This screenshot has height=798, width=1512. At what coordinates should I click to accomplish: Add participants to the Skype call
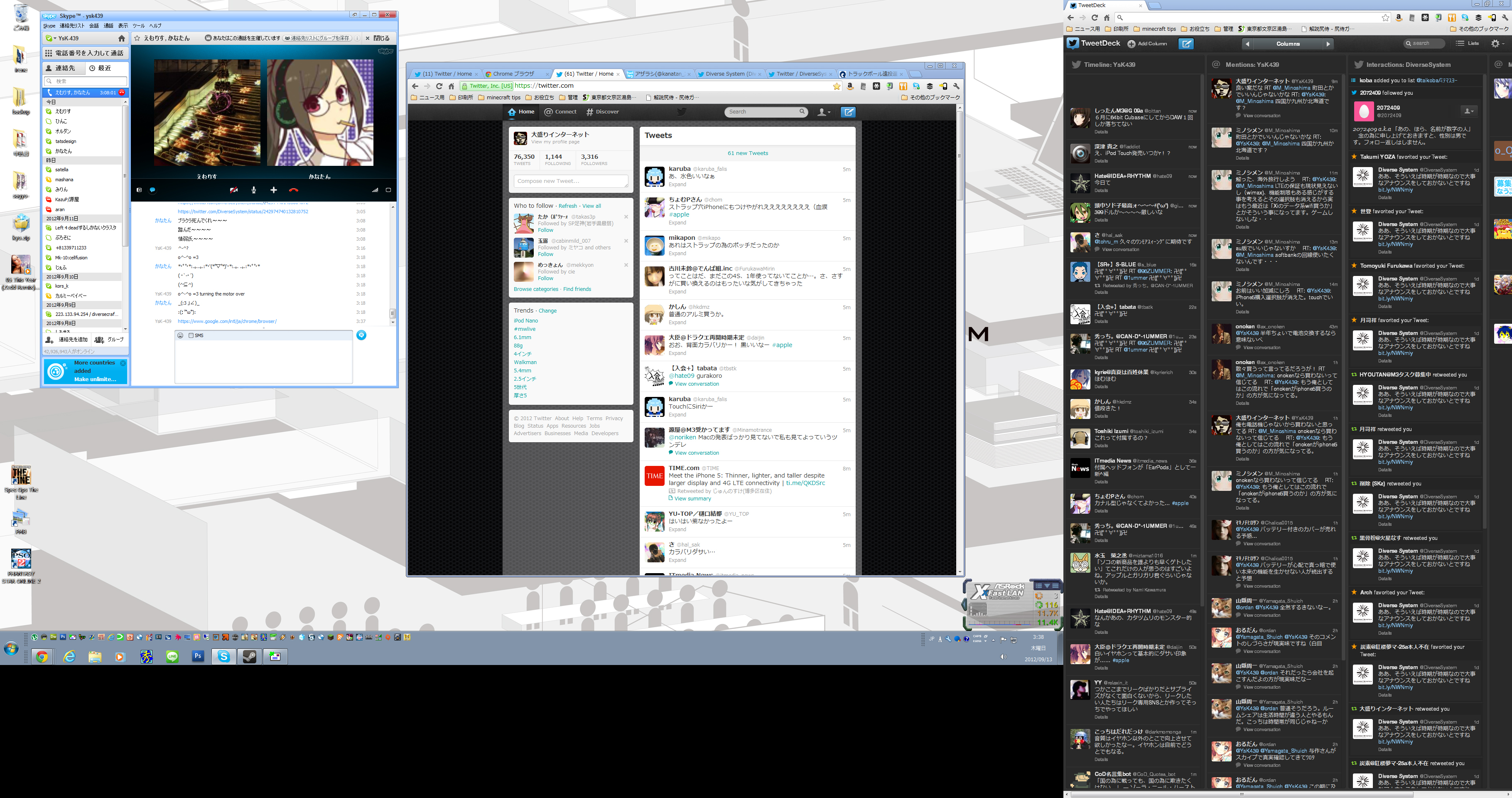coord(273,190)
